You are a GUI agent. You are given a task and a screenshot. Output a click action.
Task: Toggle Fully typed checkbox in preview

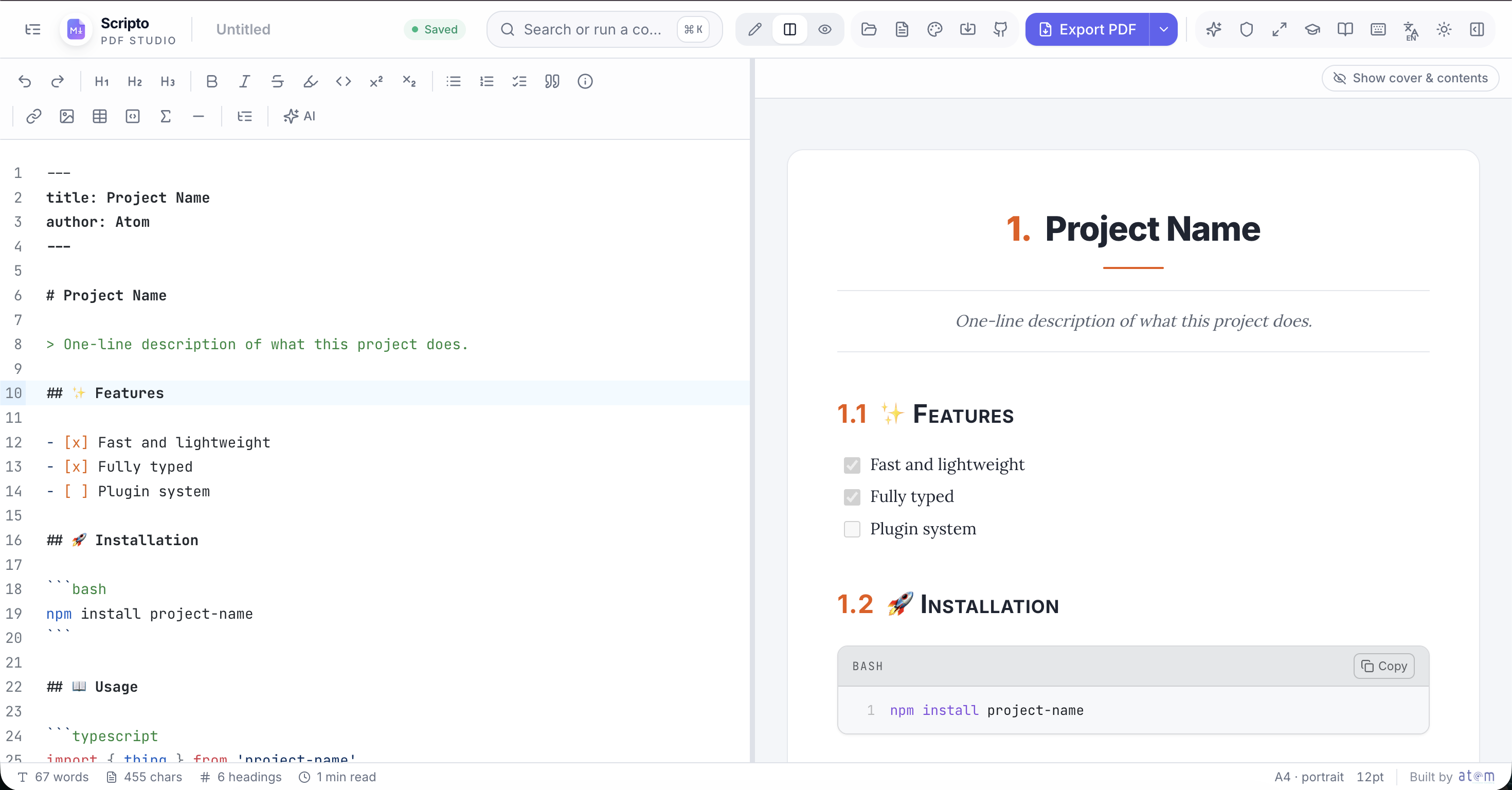click(852, 497)
